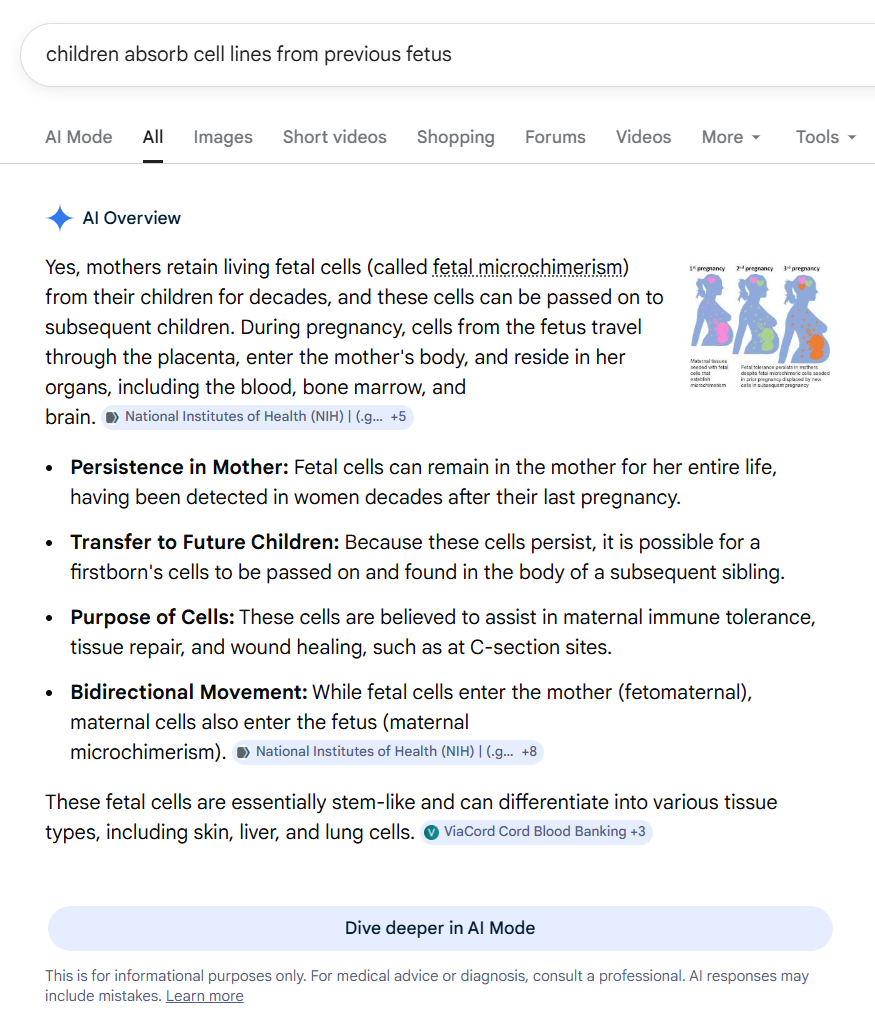Screen dimensions: 875x1011
Task: Expand the +5 sources chip
Action: pos(398,417)
